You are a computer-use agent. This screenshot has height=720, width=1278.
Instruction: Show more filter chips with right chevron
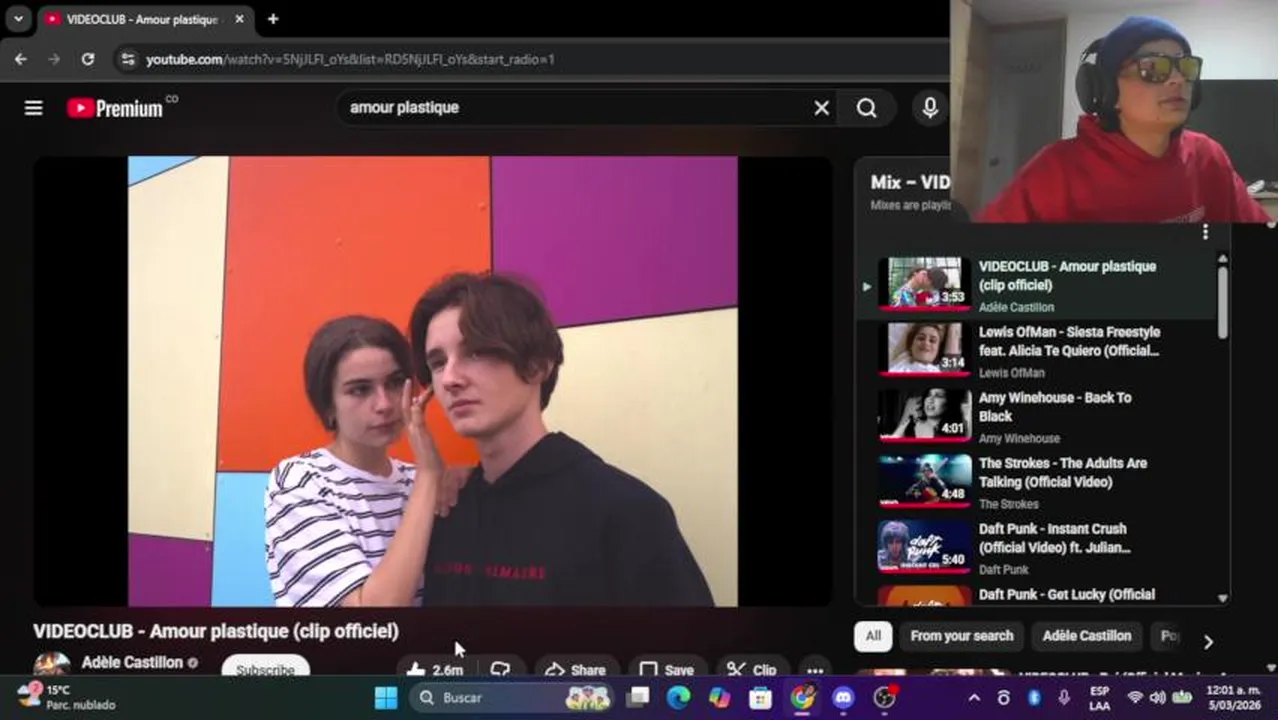pos(1208,641)
